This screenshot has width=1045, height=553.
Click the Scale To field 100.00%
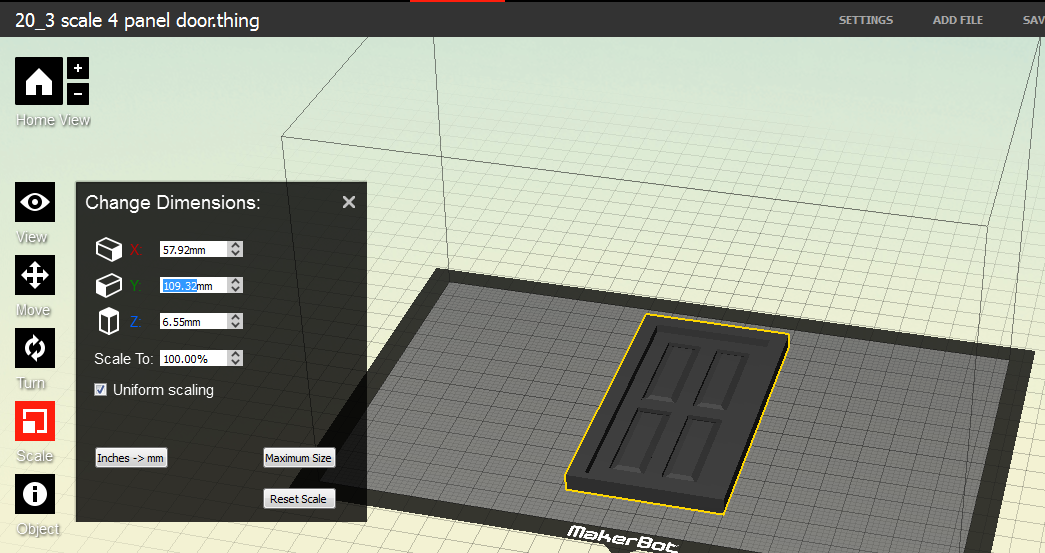pyautogui.click(x=194, y=358)
